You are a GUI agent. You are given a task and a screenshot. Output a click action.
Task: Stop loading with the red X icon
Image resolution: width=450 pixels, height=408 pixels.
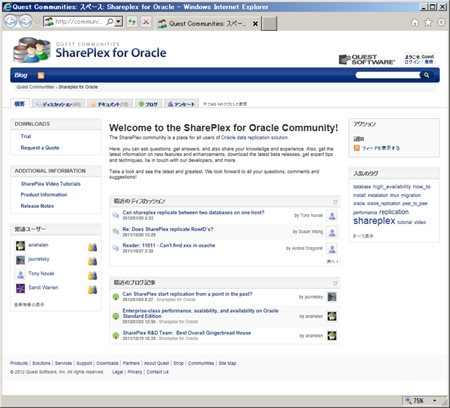pos(146,22)
